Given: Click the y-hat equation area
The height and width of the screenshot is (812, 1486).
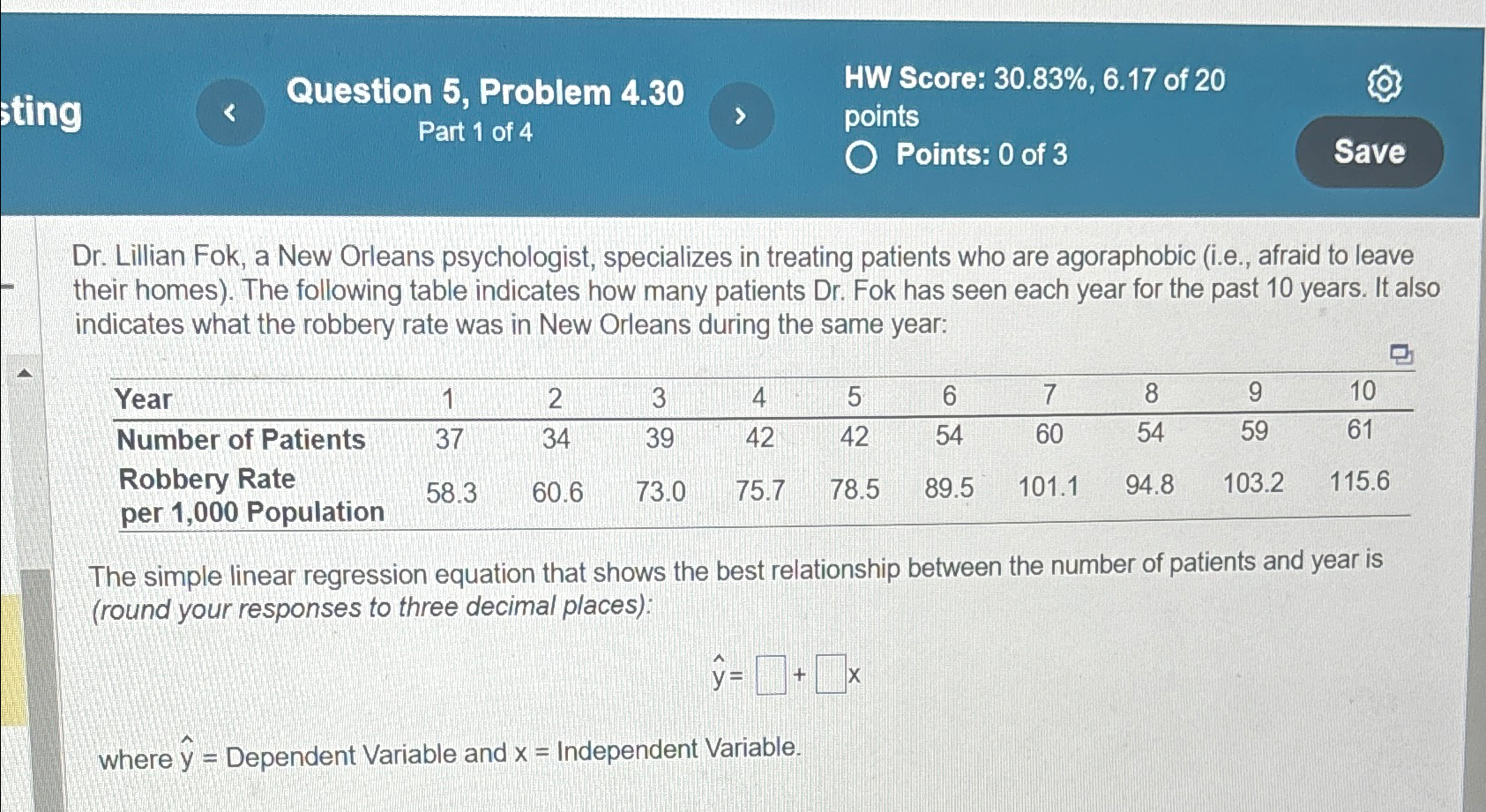Looking at the screenshot, I should click(719, 673).
